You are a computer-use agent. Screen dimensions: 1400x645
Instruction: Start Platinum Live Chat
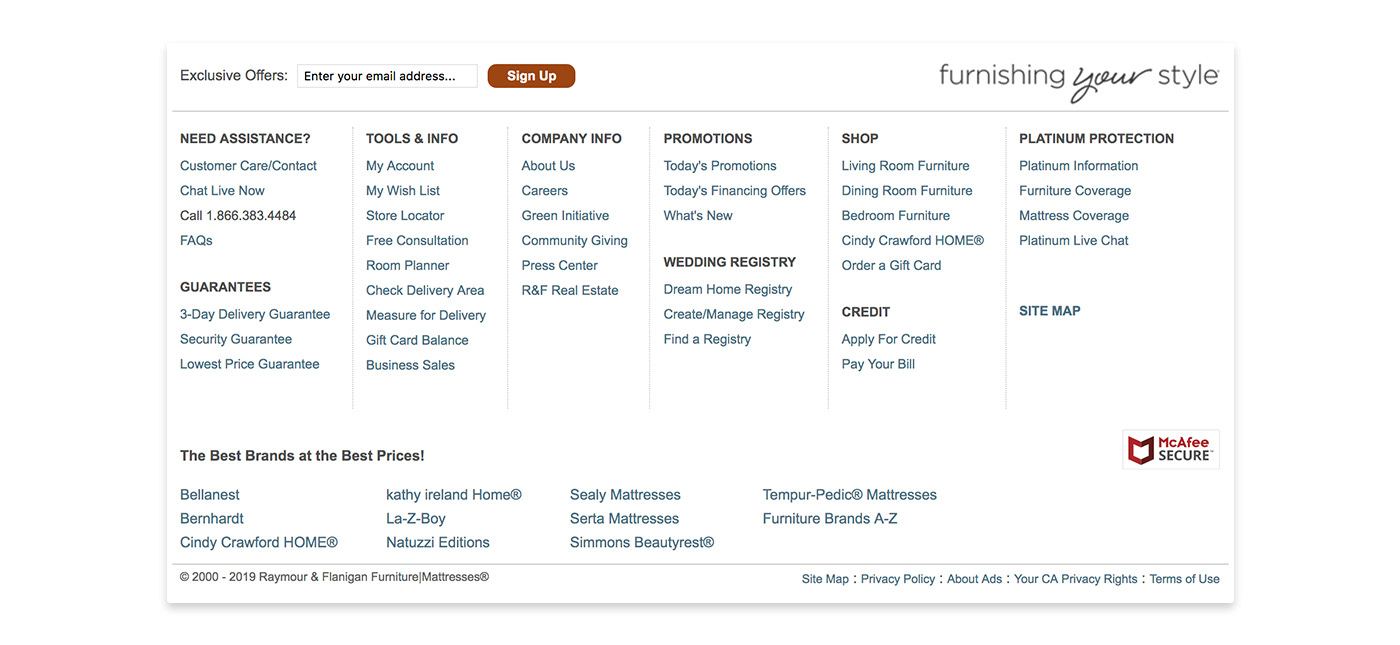(1074, 241)
